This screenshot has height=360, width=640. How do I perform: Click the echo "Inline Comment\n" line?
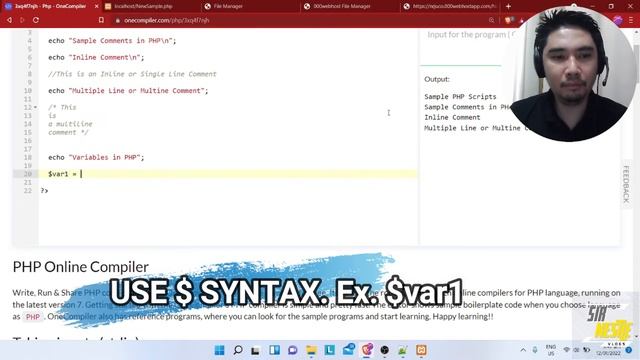(96, 57)
